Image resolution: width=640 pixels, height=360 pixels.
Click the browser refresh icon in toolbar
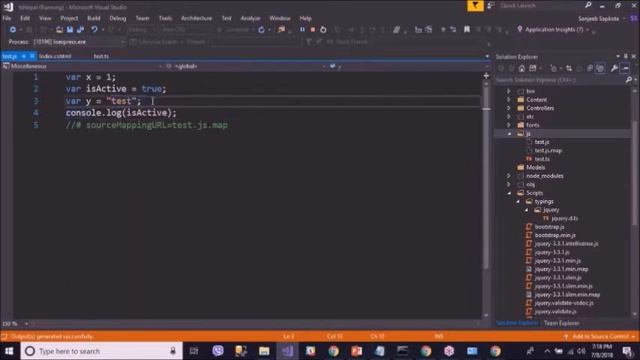pos(261,29)
